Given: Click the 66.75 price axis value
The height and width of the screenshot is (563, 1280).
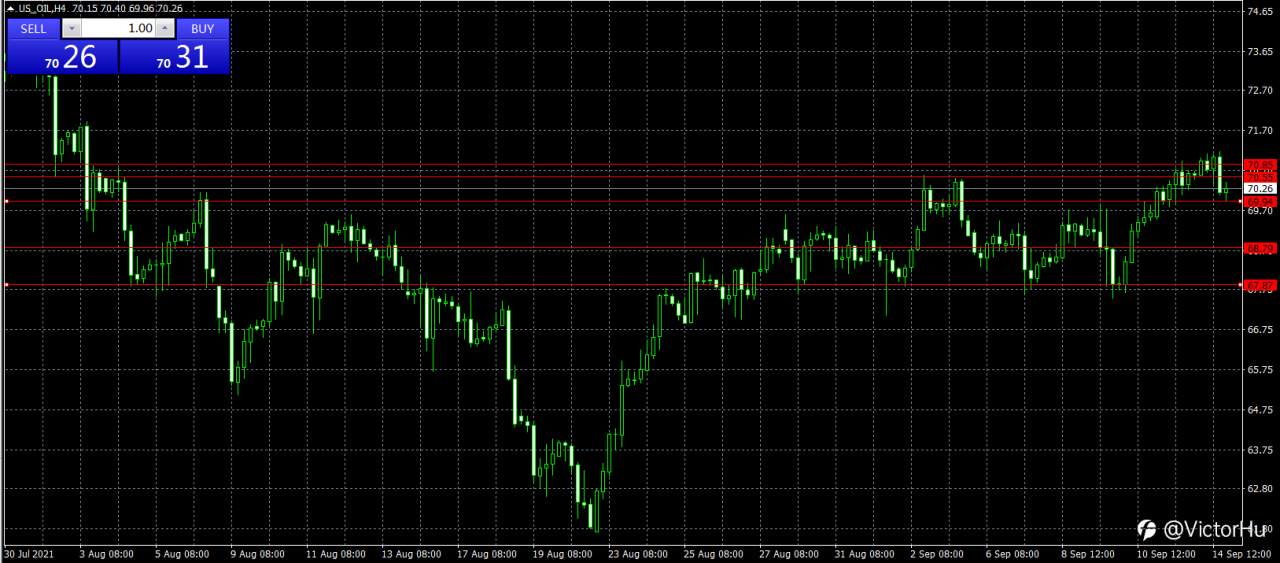Looking at the screenshot, I should pyautogui.click(x=1259, y=329).
